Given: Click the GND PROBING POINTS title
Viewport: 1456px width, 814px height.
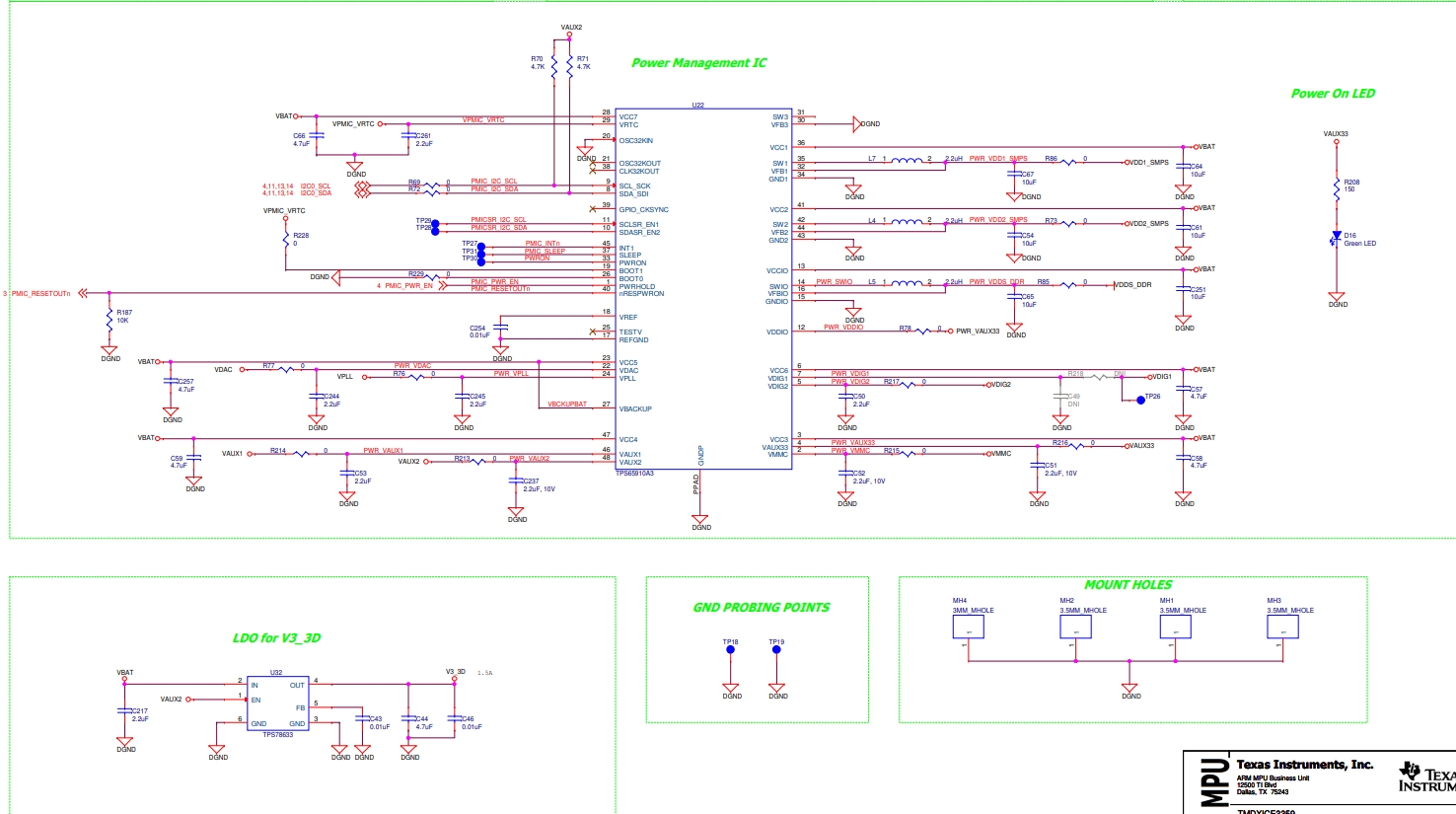Looking at the screenshot, I should click(761, 608).
